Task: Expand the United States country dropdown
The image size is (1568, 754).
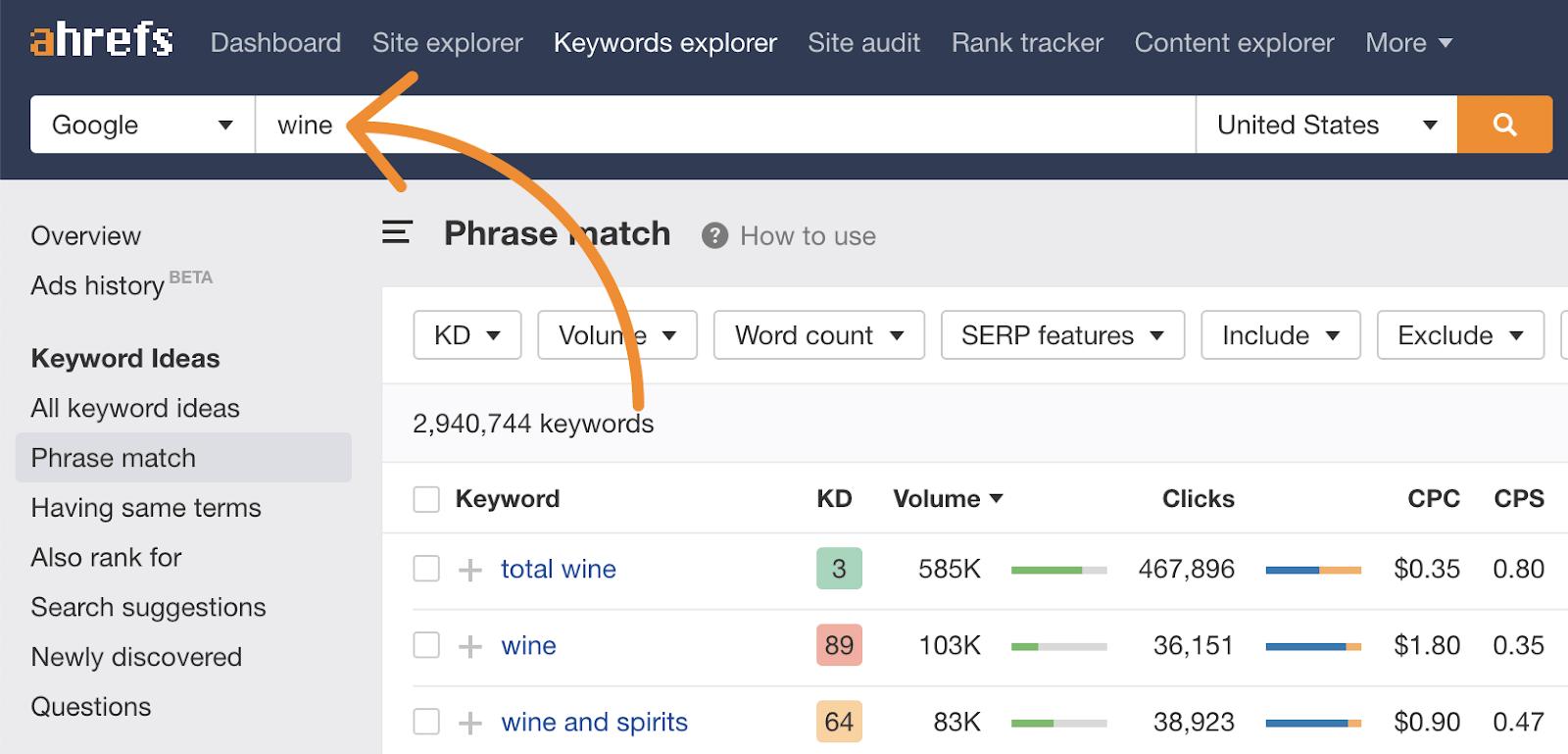Action: [1326, 125]
